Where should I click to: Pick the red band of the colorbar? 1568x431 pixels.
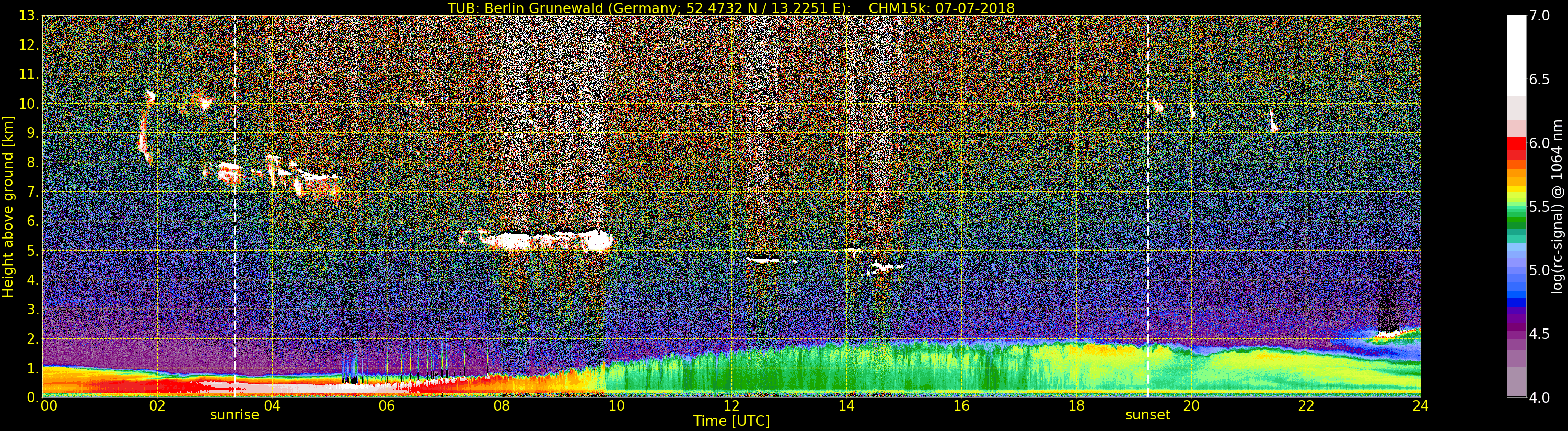1516,148
